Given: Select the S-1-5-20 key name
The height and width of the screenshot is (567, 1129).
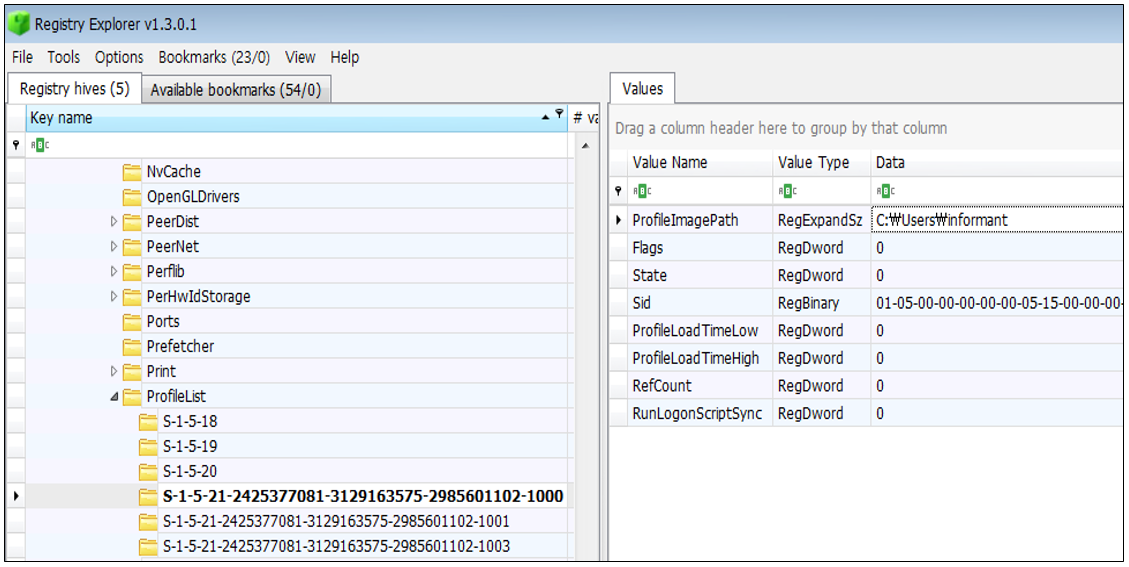Looking at the screenshot, I should (x=190, y=471).
